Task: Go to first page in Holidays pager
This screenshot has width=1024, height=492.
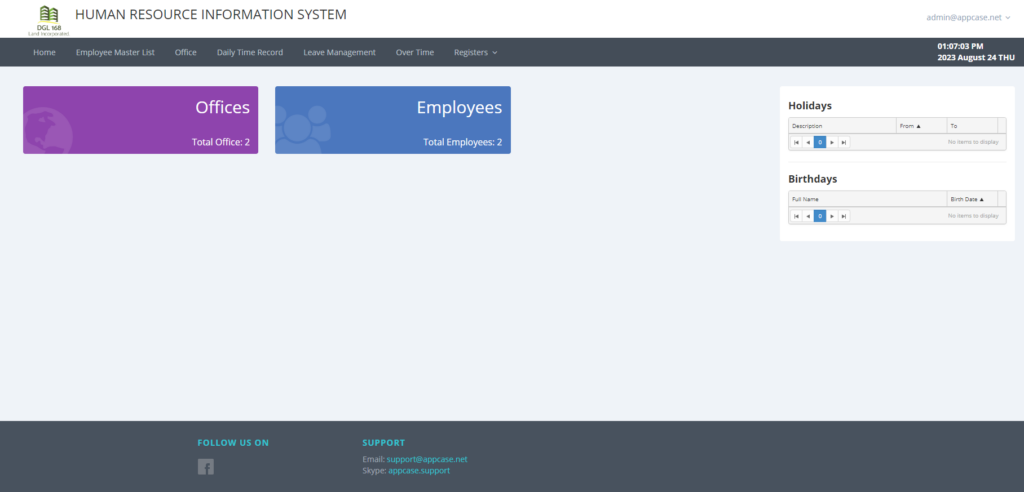Action: point(796,142)
